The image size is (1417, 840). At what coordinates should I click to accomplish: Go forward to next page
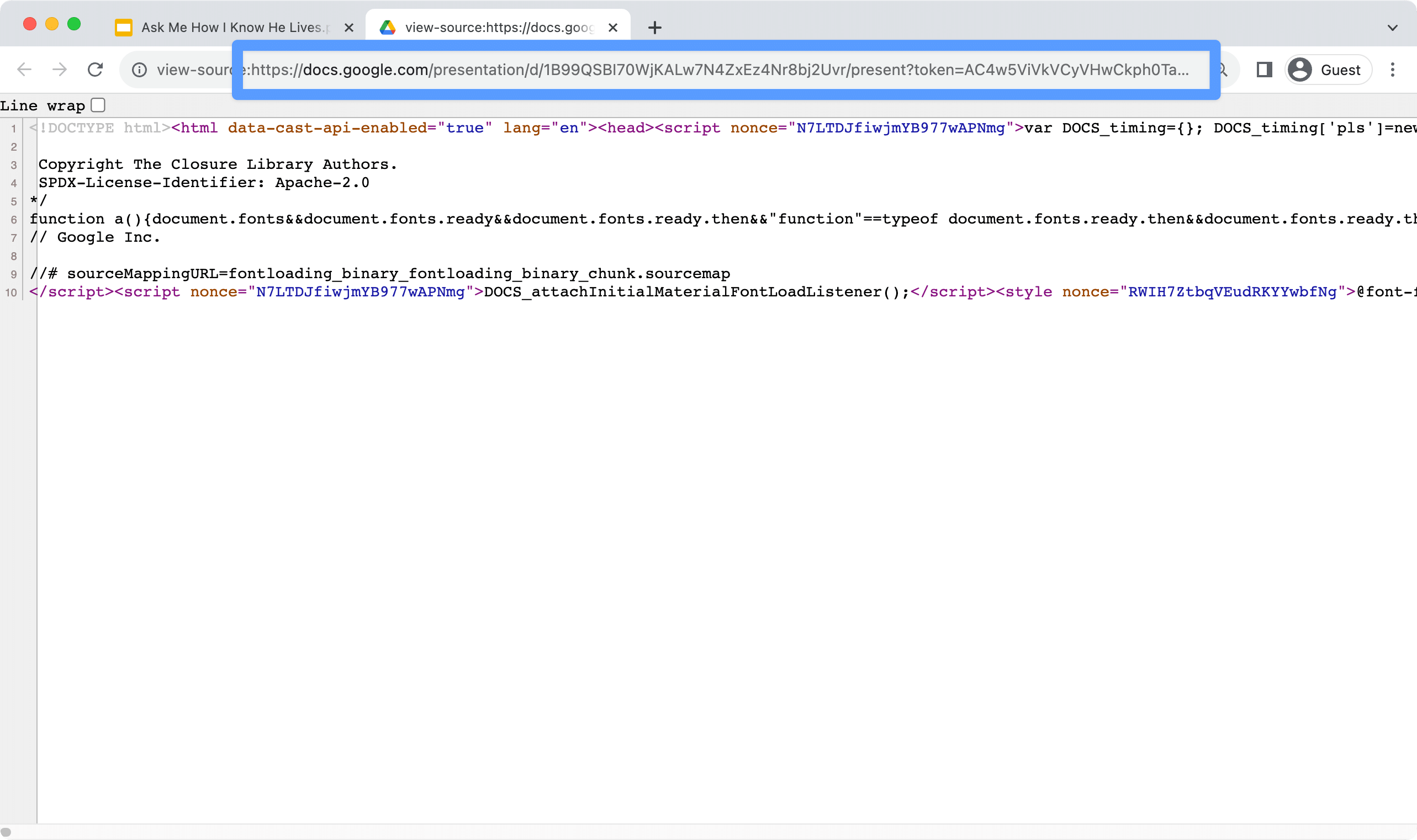60,70
